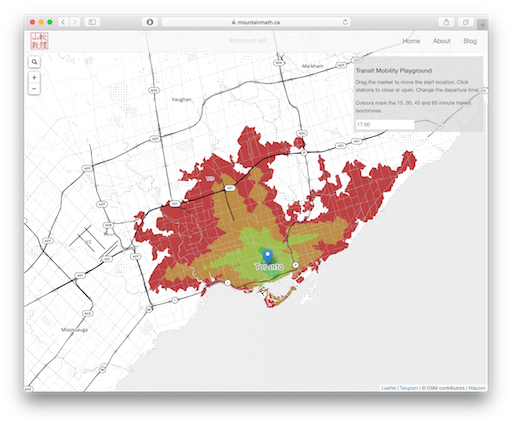The image size is (512, 426).
Task: Click the mountainmath.ca address bar
Action: [256, 22]
